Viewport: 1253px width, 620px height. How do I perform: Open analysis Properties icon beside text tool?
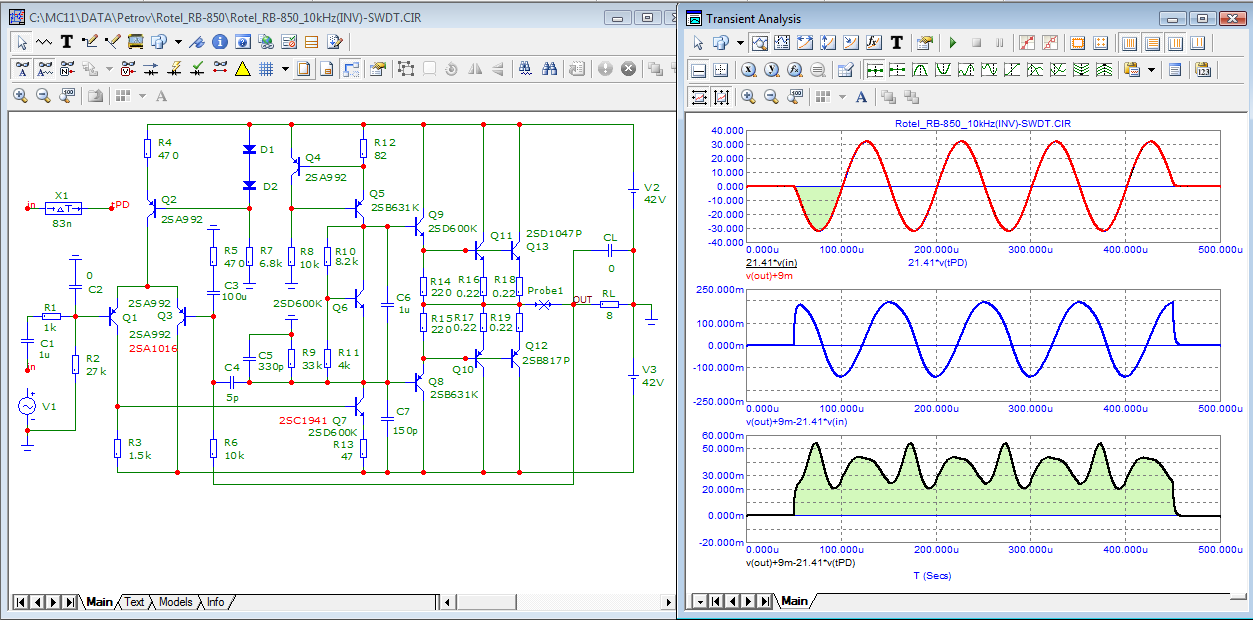pos(924,43)
